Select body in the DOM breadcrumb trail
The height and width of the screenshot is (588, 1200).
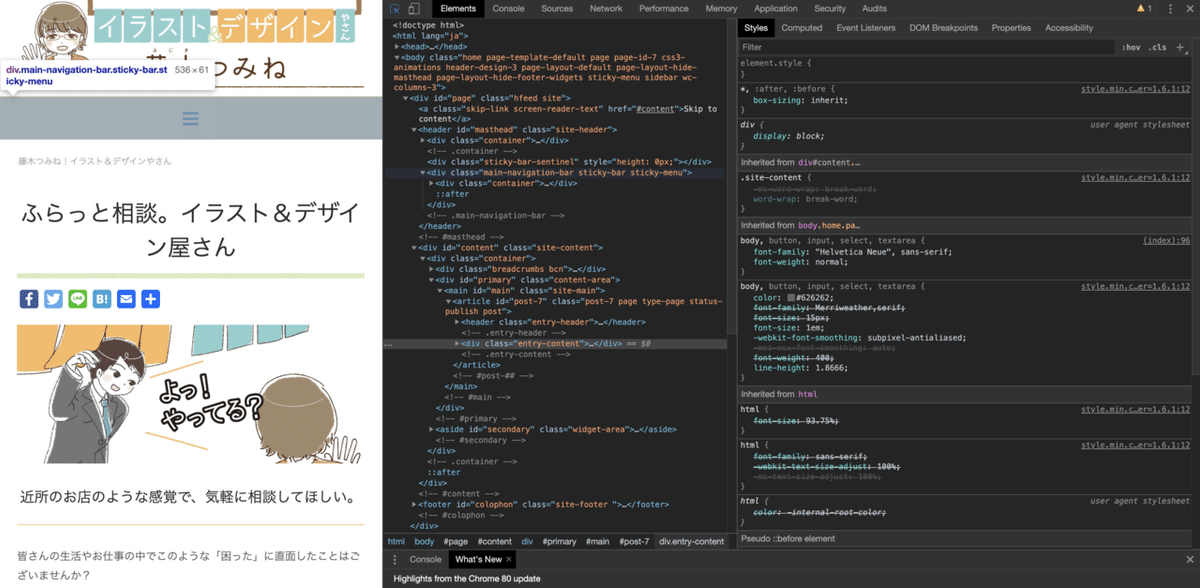coord(425,541)
